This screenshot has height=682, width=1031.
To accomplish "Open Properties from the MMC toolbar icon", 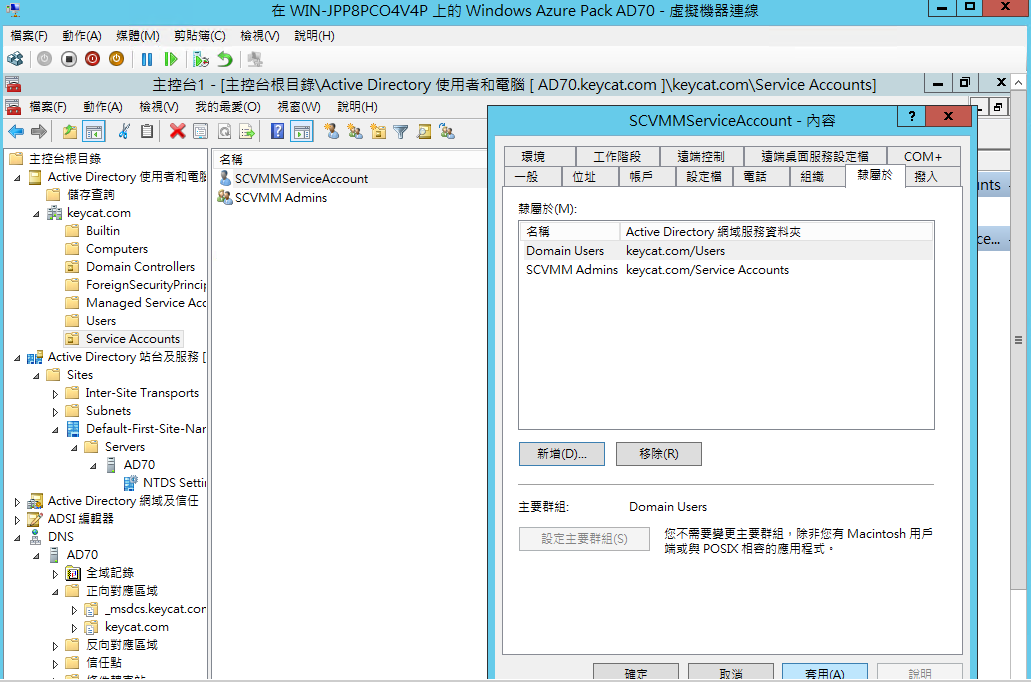I will (x=201, y=132).
